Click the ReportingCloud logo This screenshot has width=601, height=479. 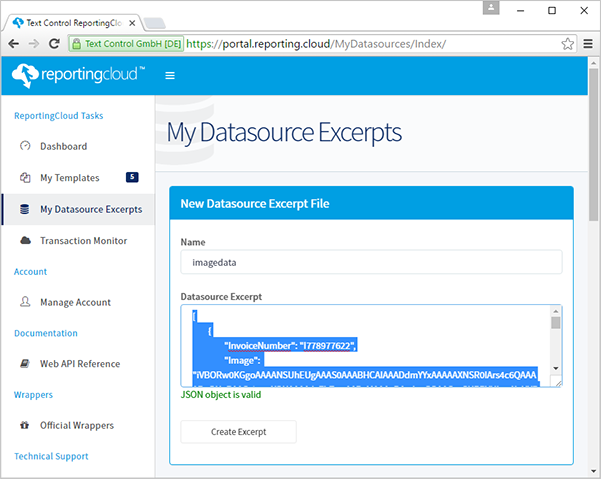coord(78,75)
